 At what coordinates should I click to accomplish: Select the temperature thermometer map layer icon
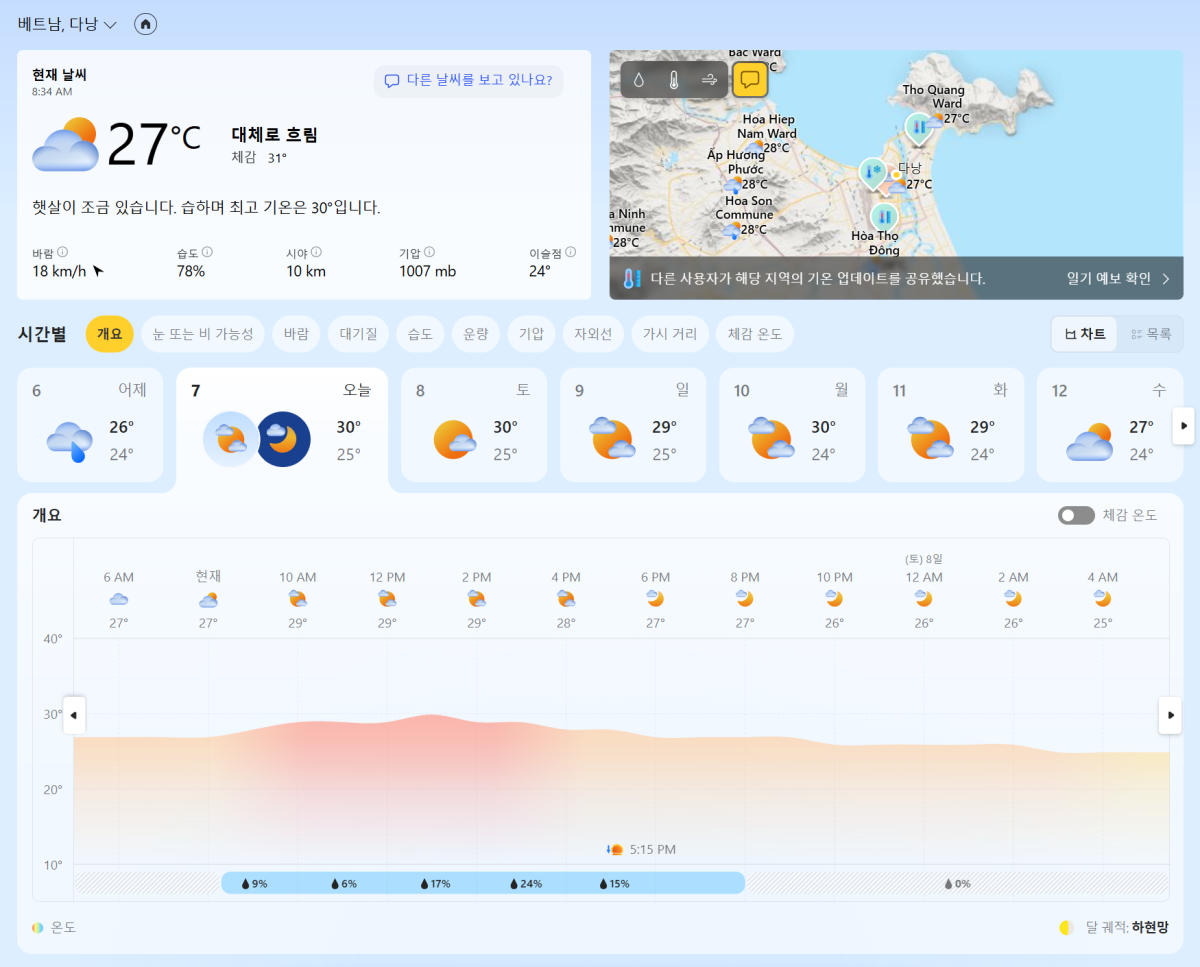pos(674,80)
